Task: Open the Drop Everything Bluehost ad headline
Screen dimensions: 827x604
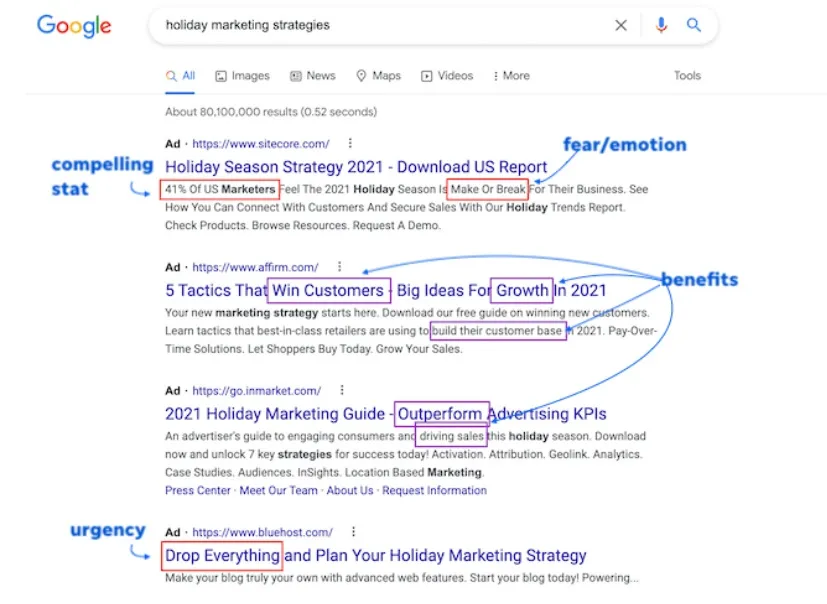Action: tap(373, 555)
